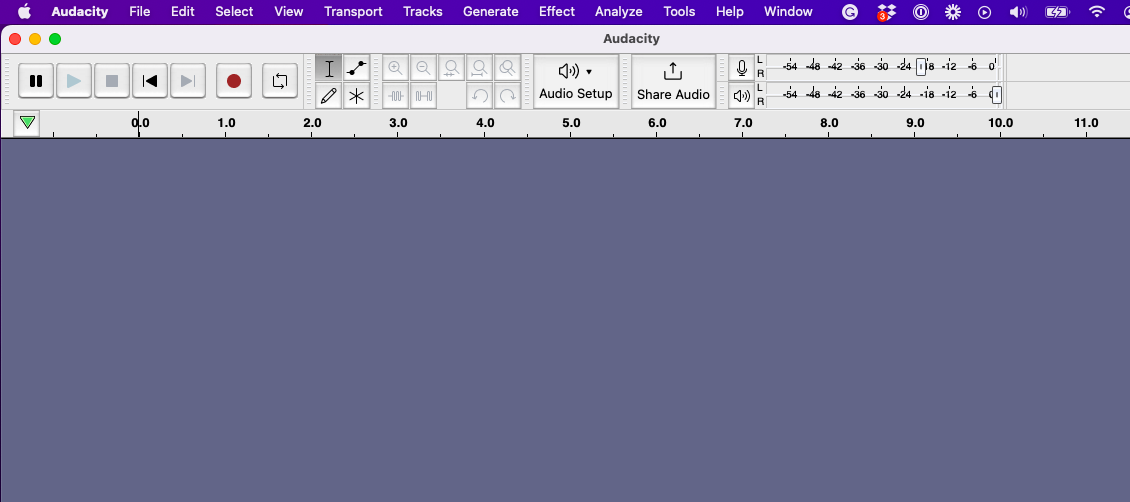Click the Share Audio button
This screenshot has height=502, width=1130.
tap(673, 81)
